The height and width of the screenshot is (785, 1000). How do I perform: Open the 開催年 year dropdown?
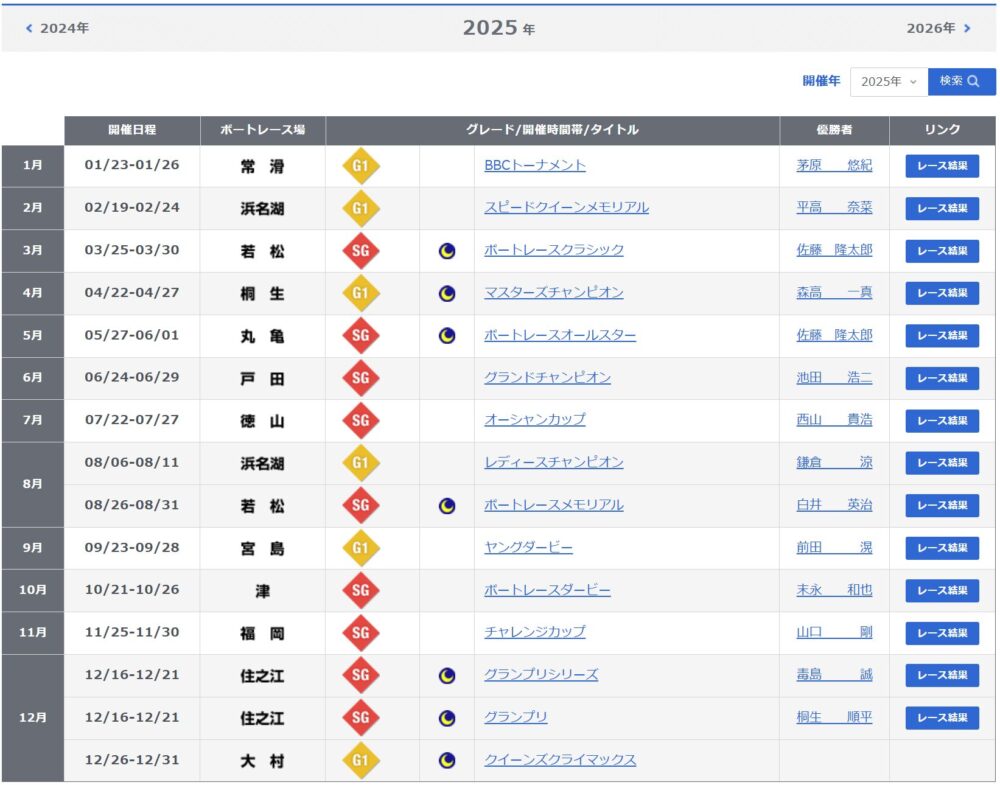888,82
